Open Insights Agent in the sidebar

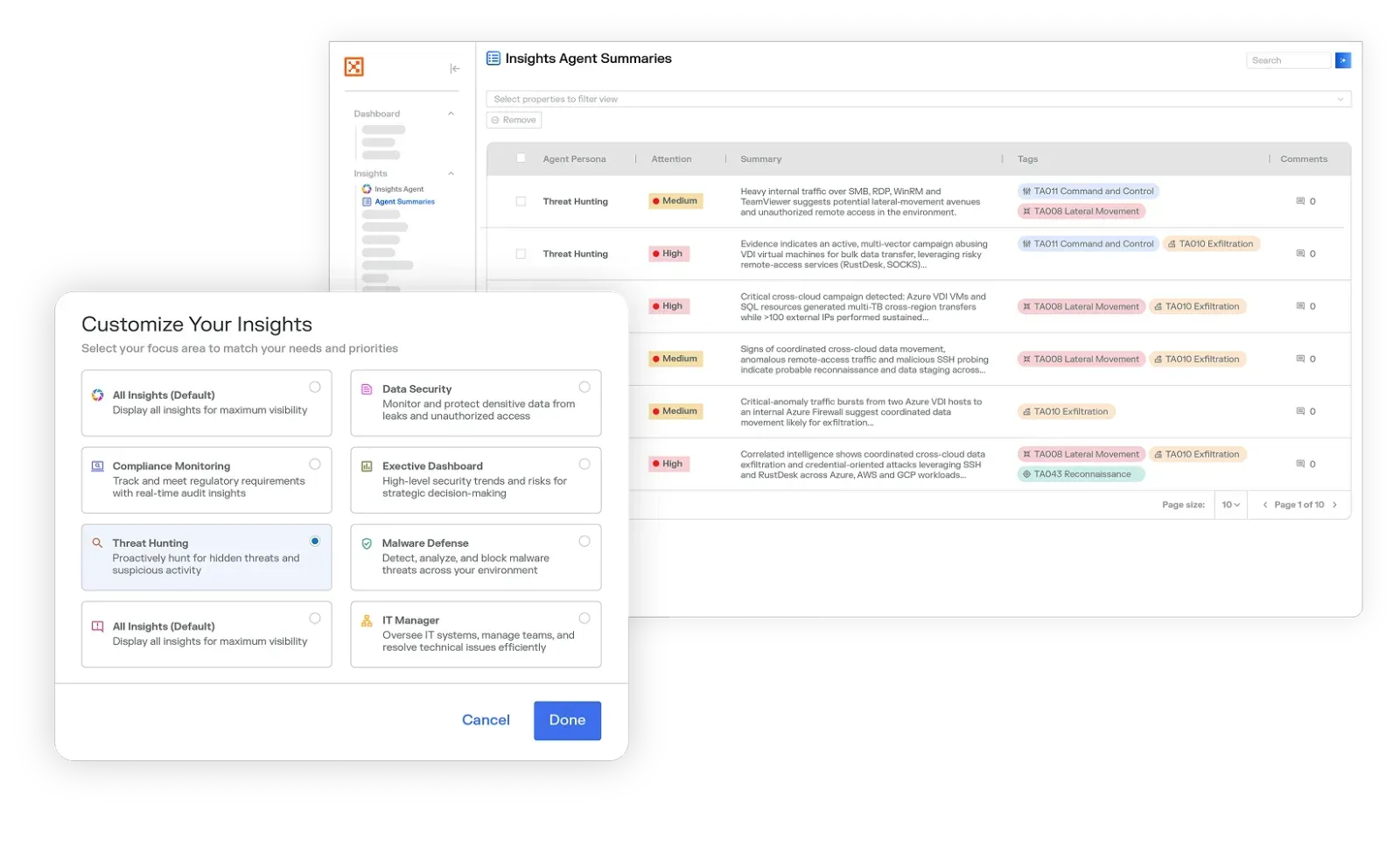click(398, 188)
